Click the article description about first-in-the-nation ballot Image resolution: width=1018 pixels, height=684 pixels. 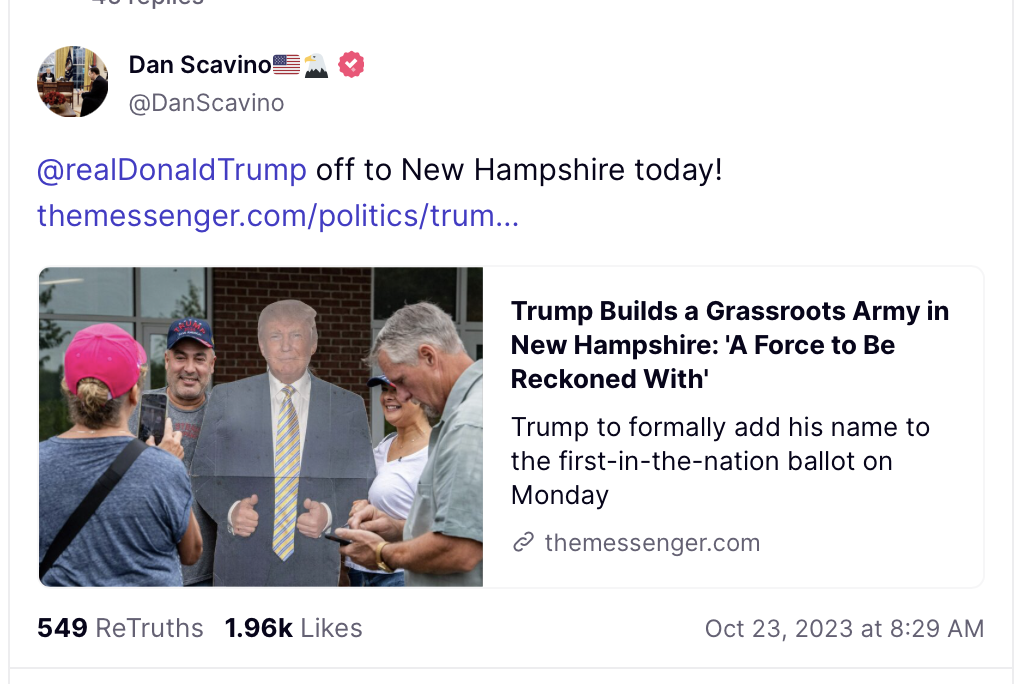coord(720,461)
